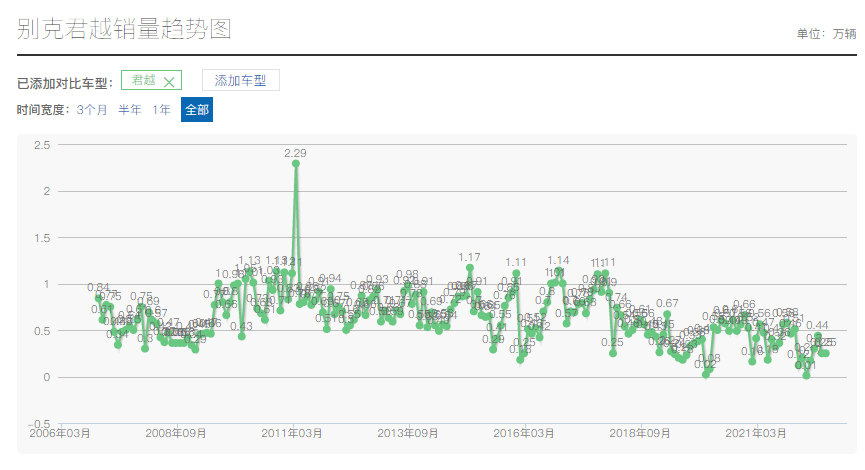This screenshot has height=470, width=865.
Task: Choose the 1年 time width option
Action: (x=161, y=110)
